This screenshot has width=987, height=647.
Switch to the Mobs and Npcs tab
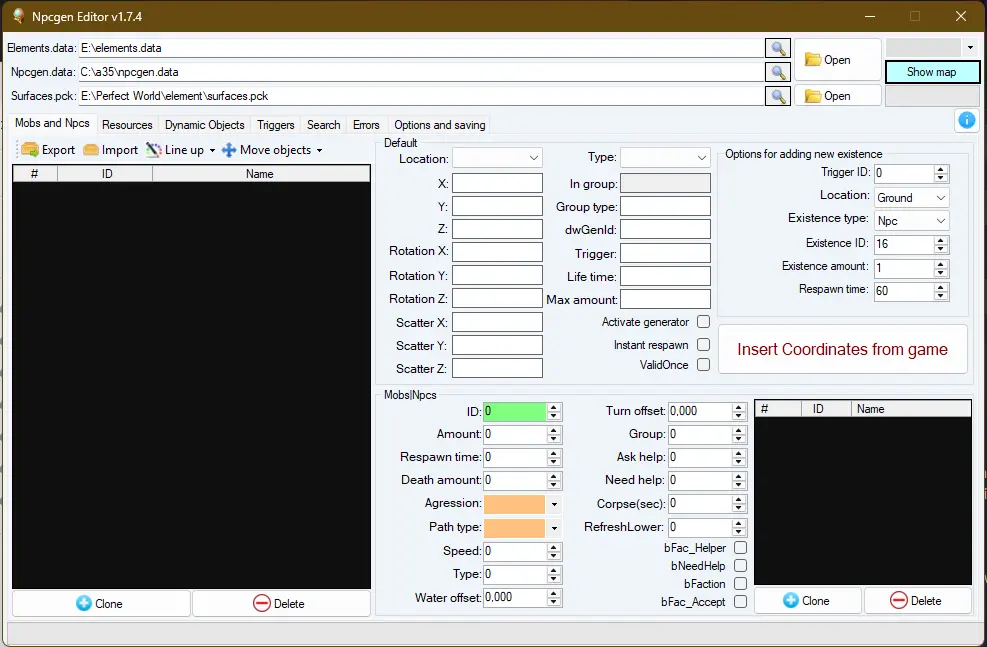click(52, 123)
